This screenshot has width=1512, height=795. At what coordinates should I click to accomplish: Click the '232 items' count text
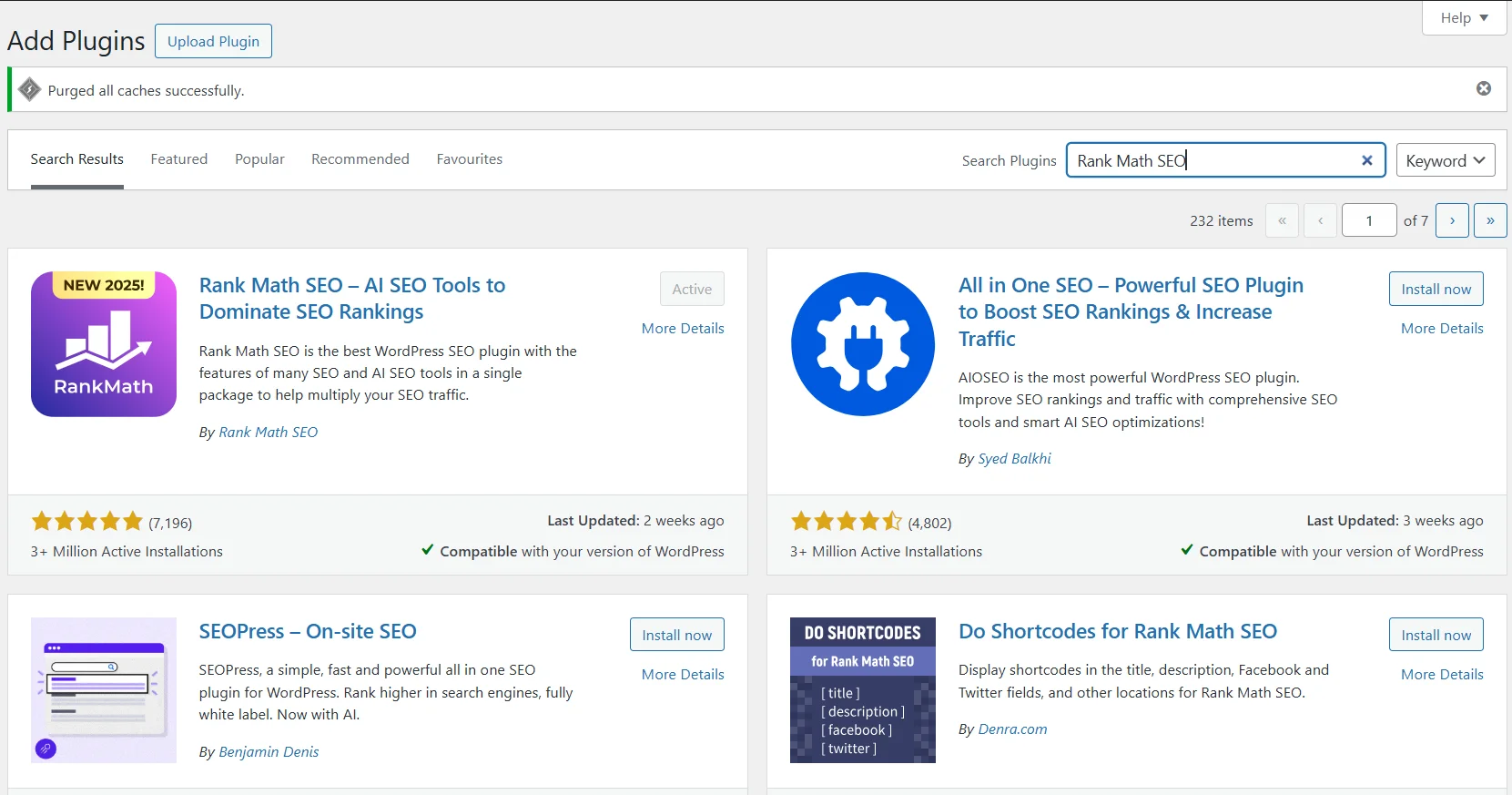[1221, 221]
